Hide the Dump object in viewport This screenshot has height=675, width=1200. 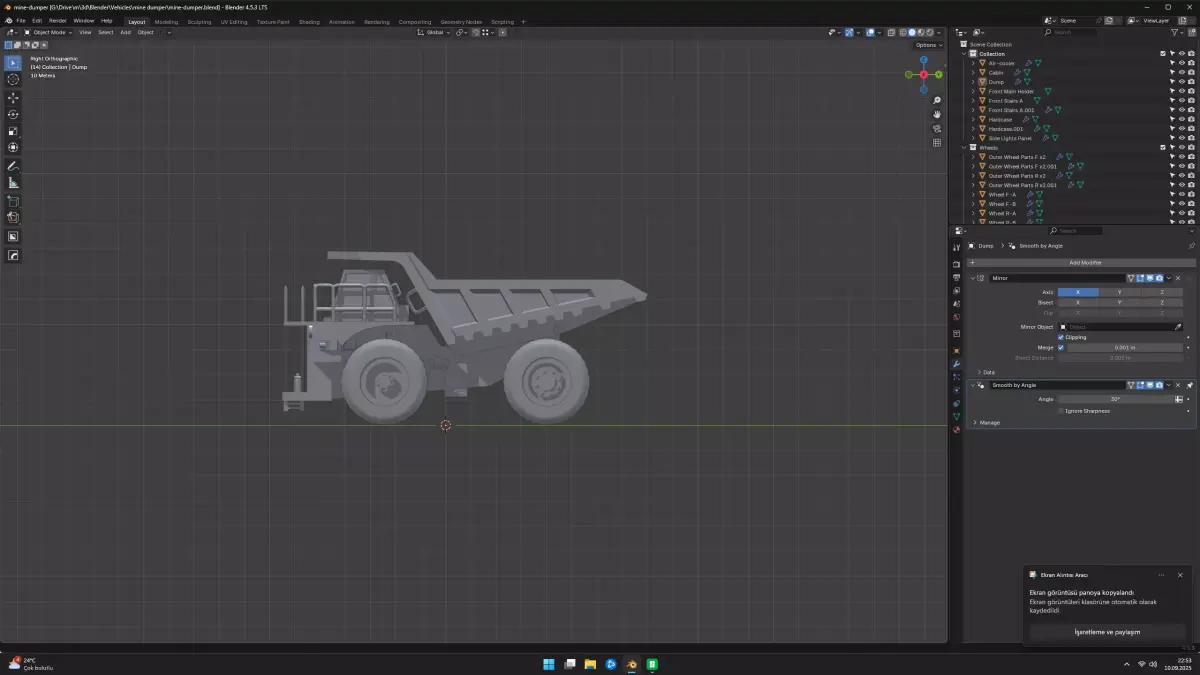(1181, 82)
